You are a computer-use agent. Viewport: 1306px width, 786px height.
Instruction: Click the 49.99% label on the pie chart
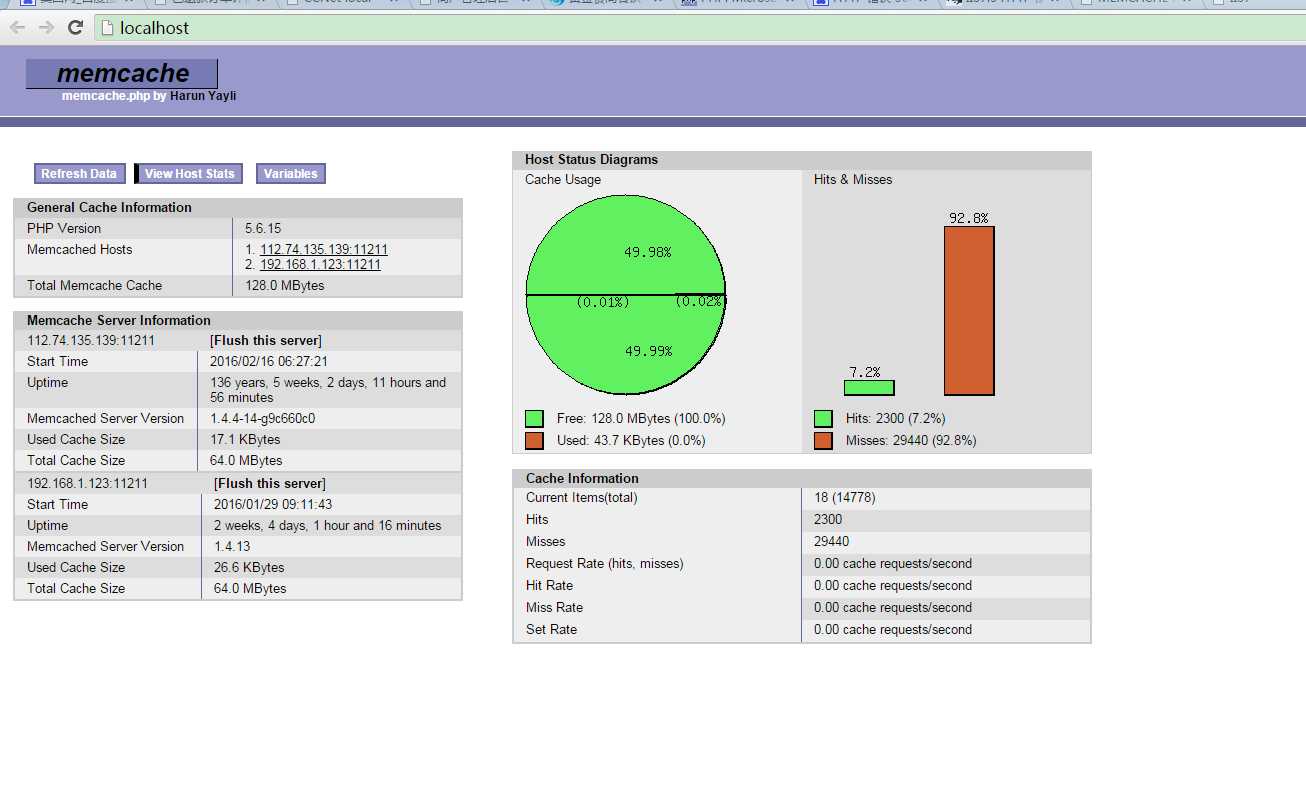point(648,351)
